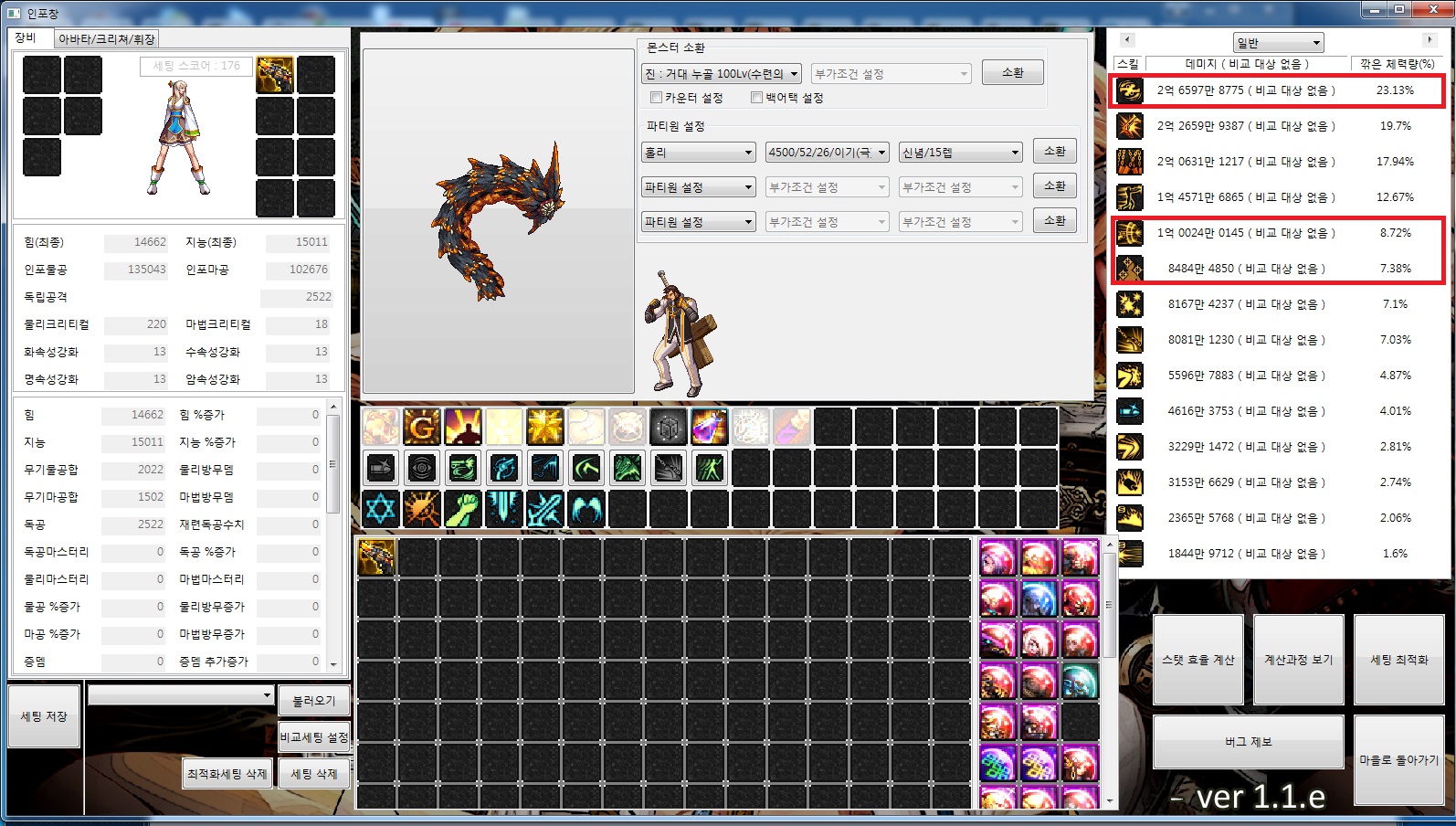Click the green fist skill icon
Image resolution: width=1456 pixels, height=826 pixels.
(463, 509)
